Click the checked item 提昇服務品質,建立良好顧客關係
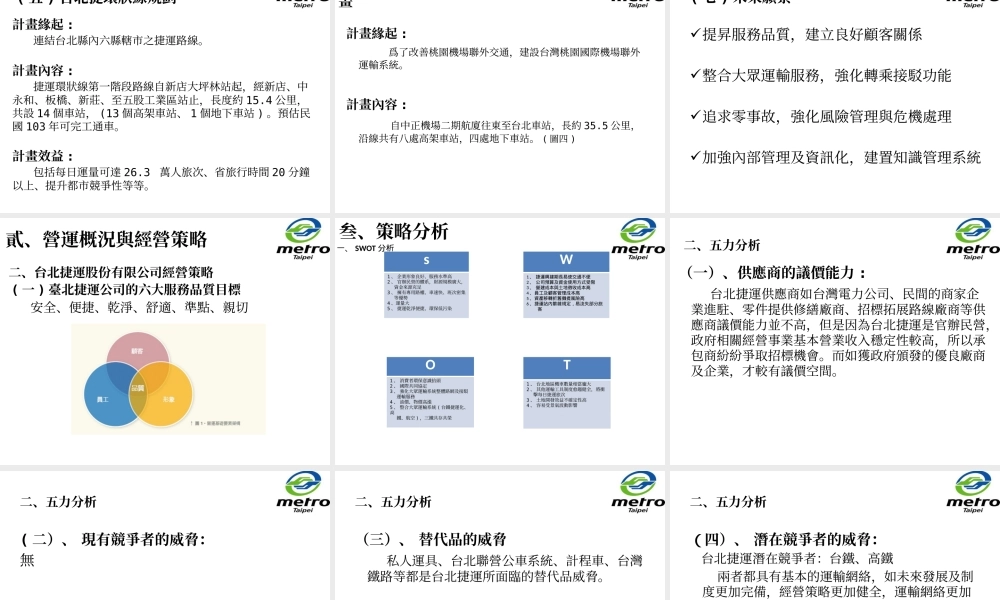The width and height of the screenshot is (1000, 600). click(806, 34)
